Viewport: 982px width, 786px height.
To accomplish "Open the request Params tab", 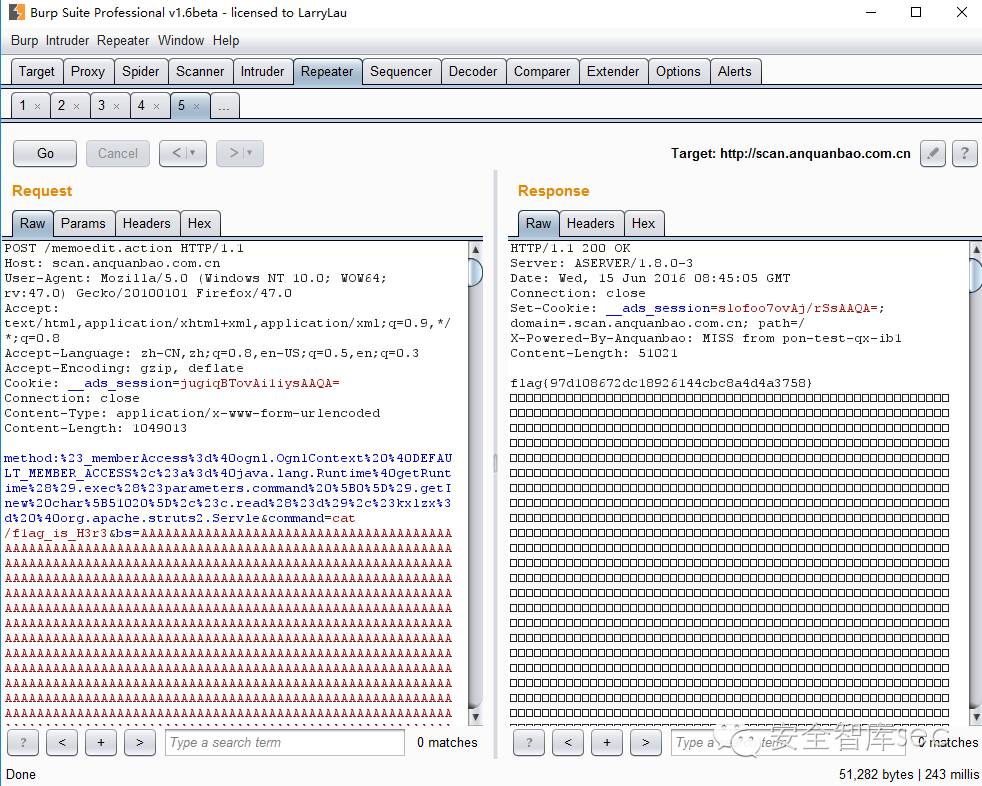I will pyautogui.click(x=83, y=224).
